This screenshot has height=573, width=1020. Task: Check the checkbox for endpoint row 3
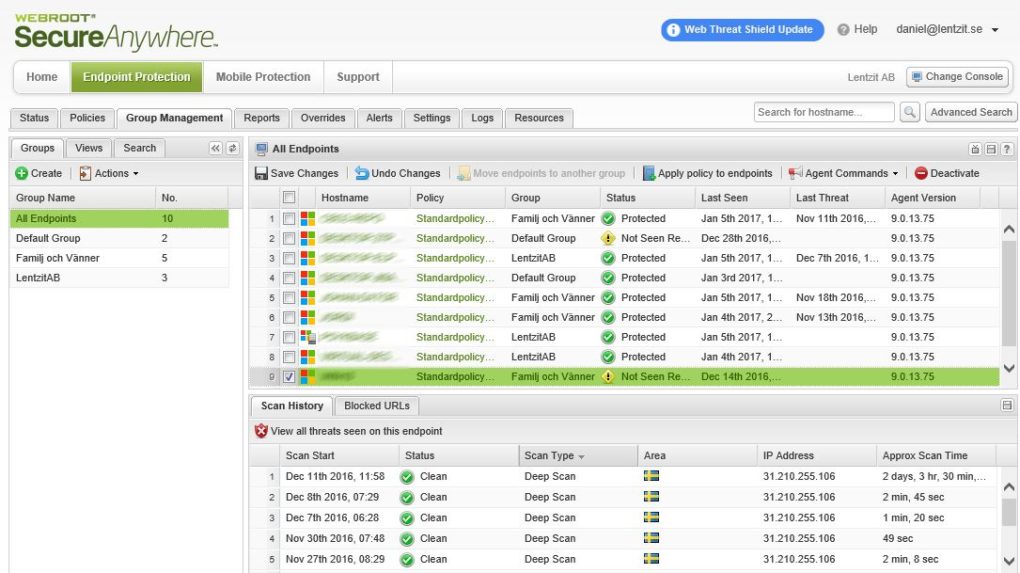[x=289, y=258]
